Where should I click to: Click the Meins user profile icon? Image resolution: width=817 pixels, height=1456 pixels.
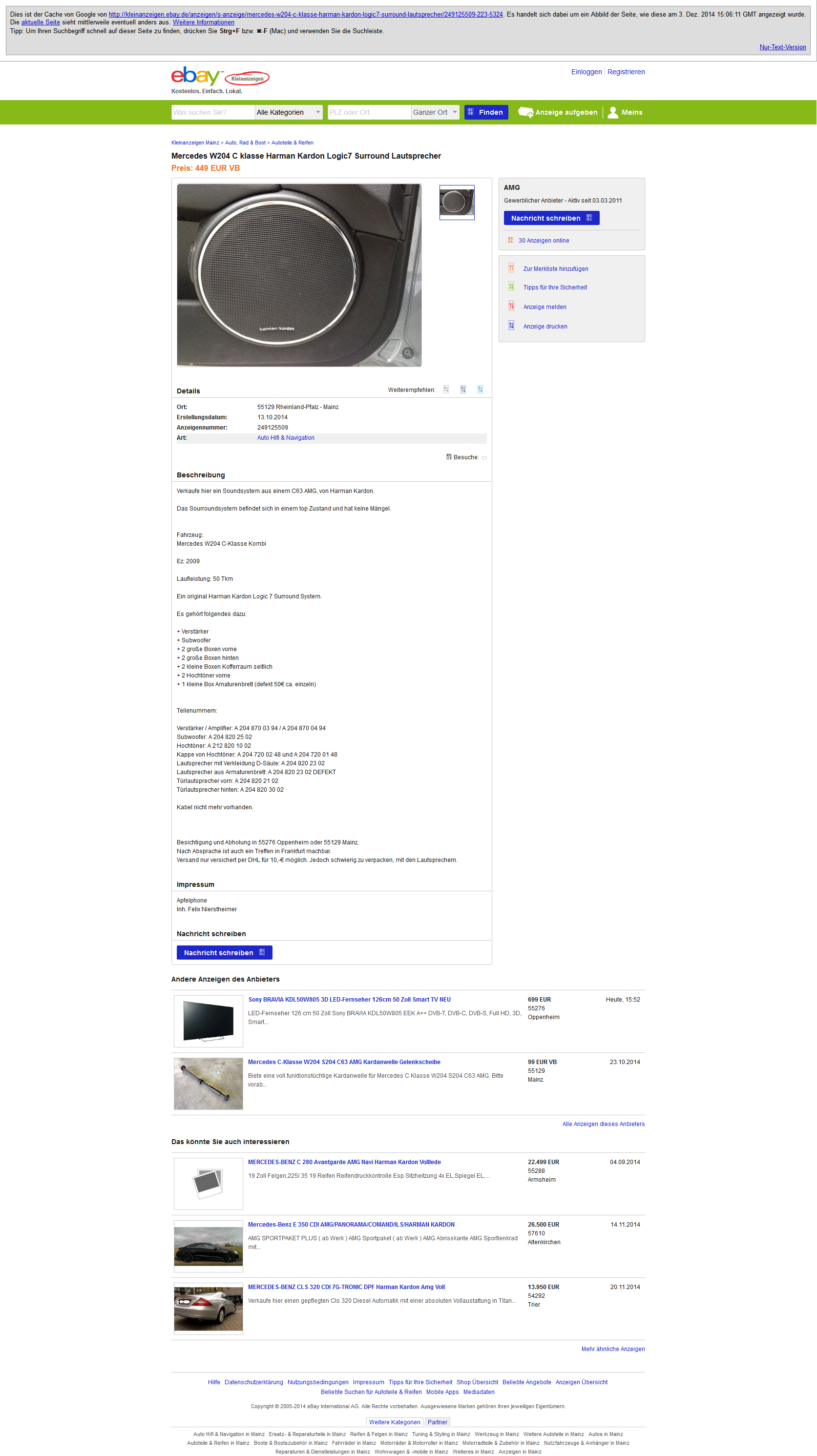pyautogui.click(x=613, y=112)
